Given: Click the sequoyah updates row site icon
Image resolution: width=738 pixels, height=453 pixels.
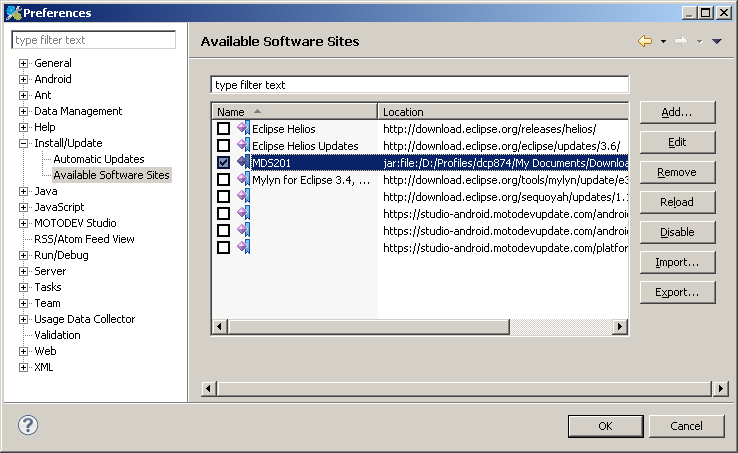Looking at the screenshot, I should coord(243,196).
